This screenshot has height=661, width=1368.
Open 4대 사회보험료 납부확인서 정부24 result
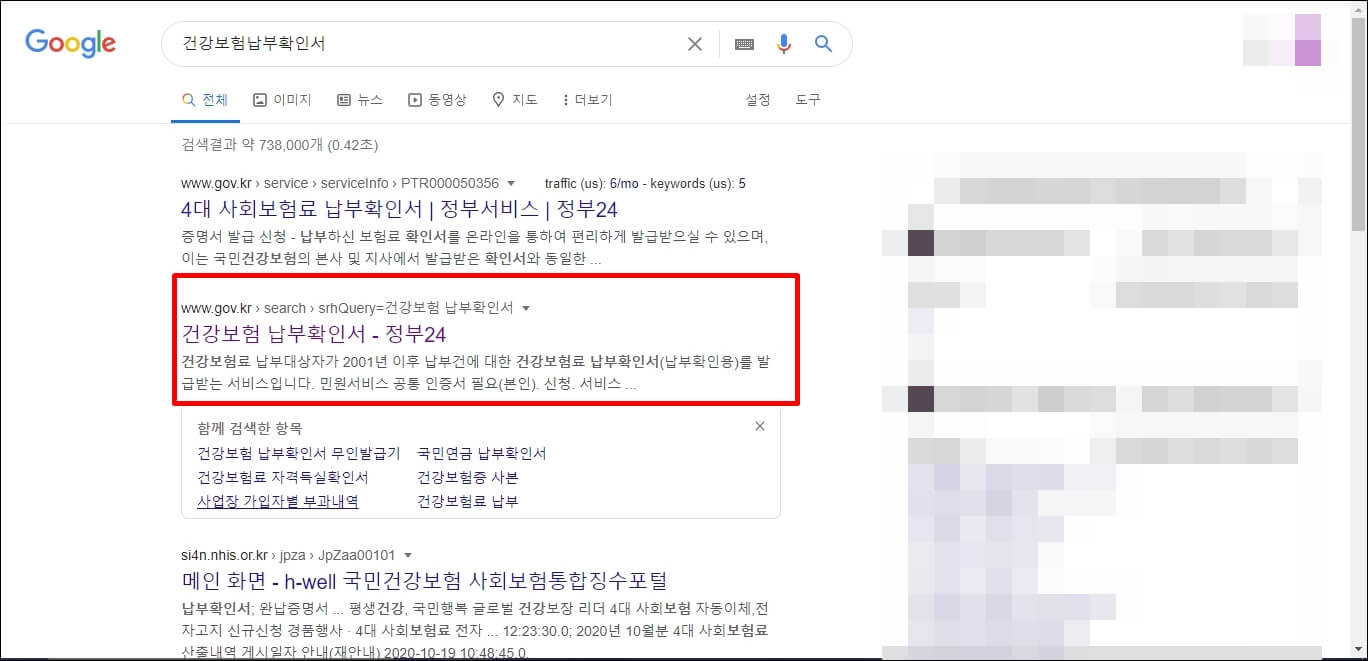pos(399,209)
